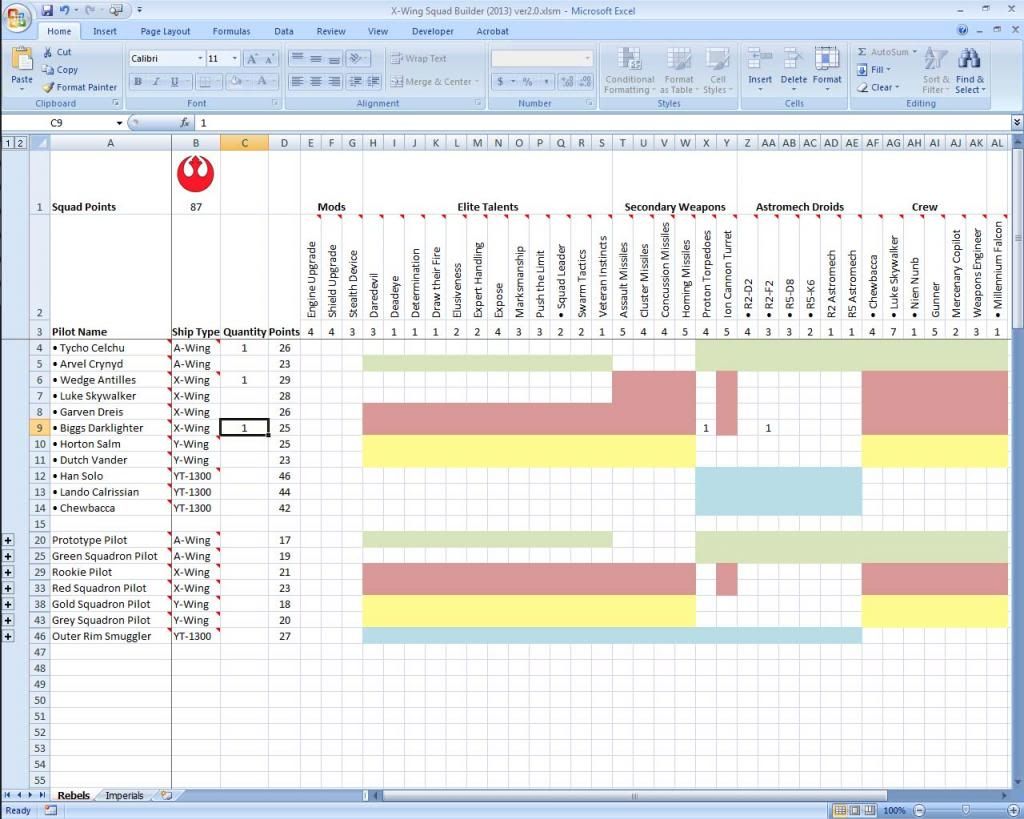The width and height of the screenshot is (1024, 819).
Task: Click the Save icon in quick access toolbar
Action: point(46,10)
